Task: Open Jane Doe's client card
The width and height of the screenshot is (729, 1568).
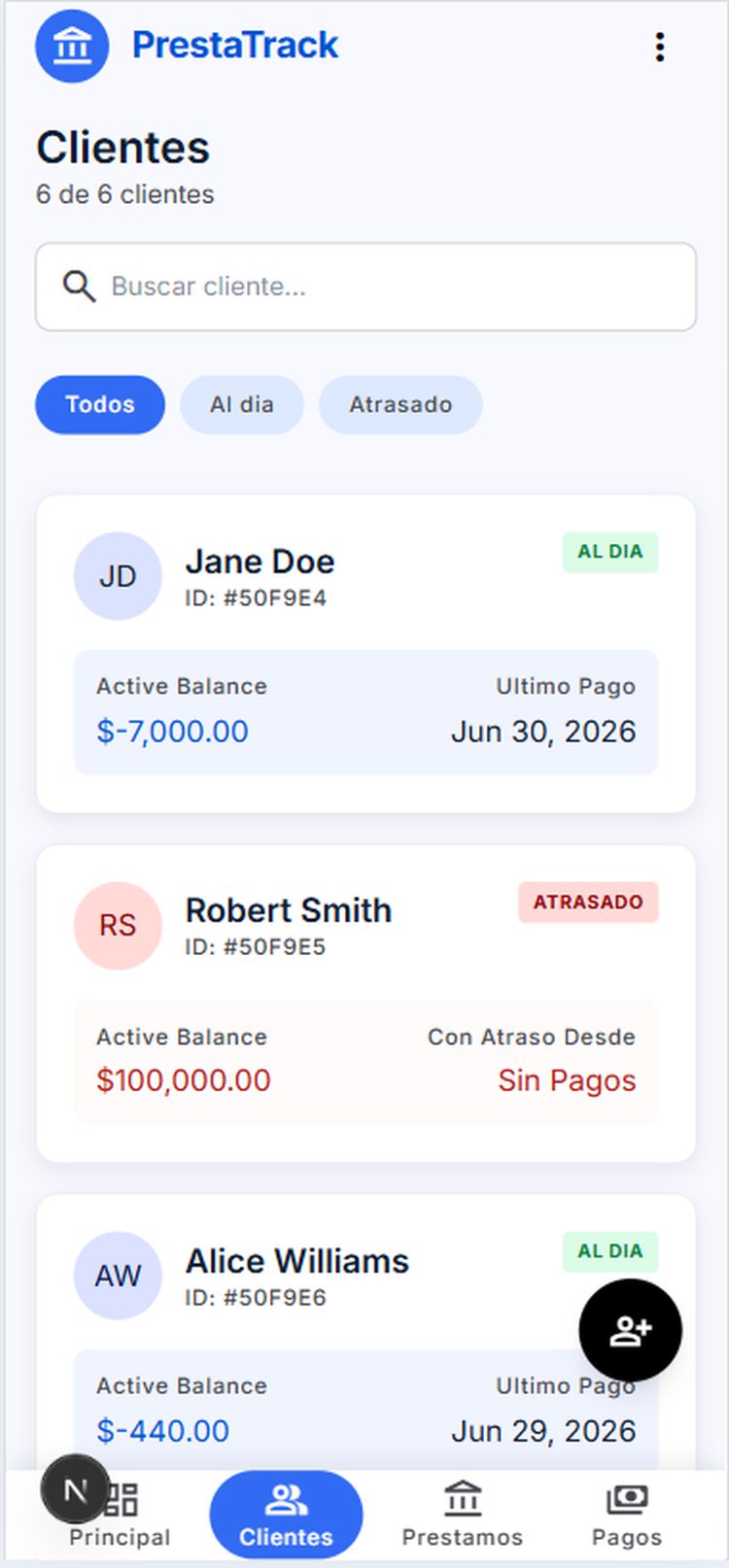Action: (365, 654)
